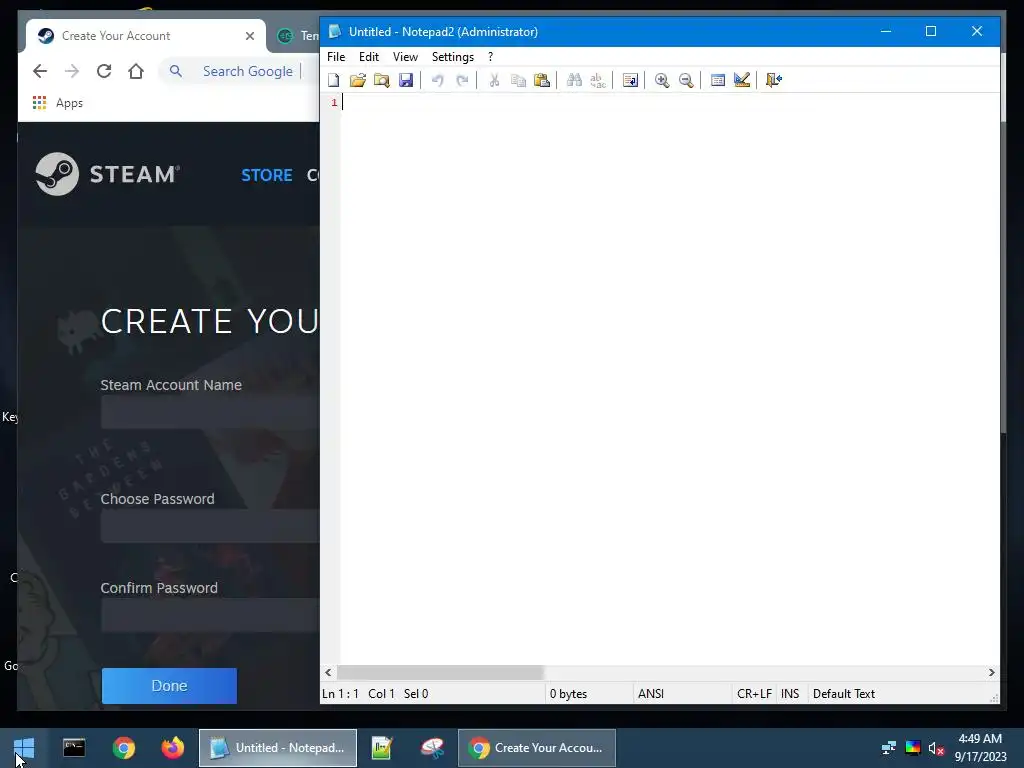
Task: Click the scroll right arrow in Notepad2
Action: [991, 672]
